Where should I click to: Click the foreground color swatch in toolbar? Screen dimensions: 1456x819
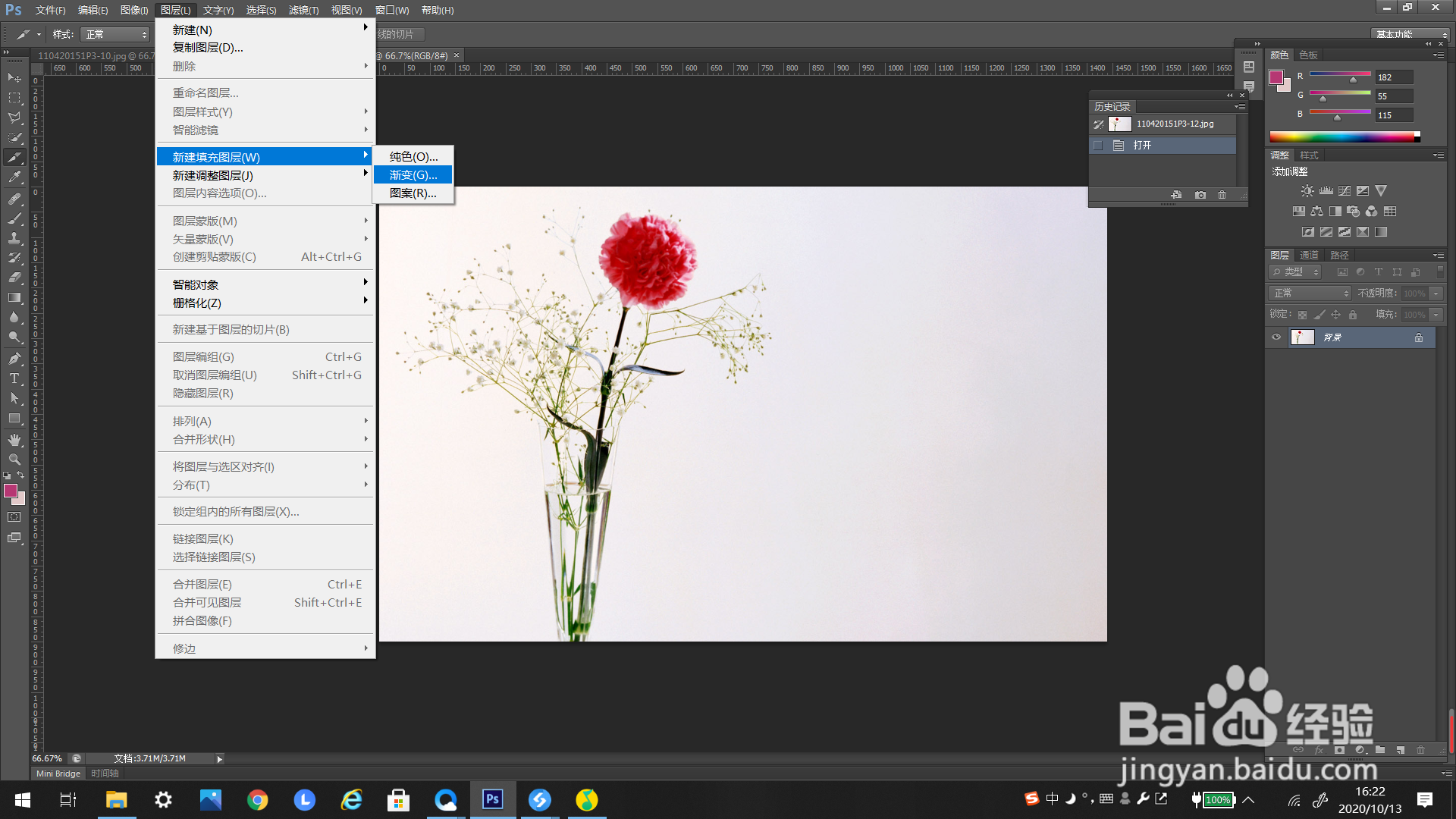[x=11, y=491]
